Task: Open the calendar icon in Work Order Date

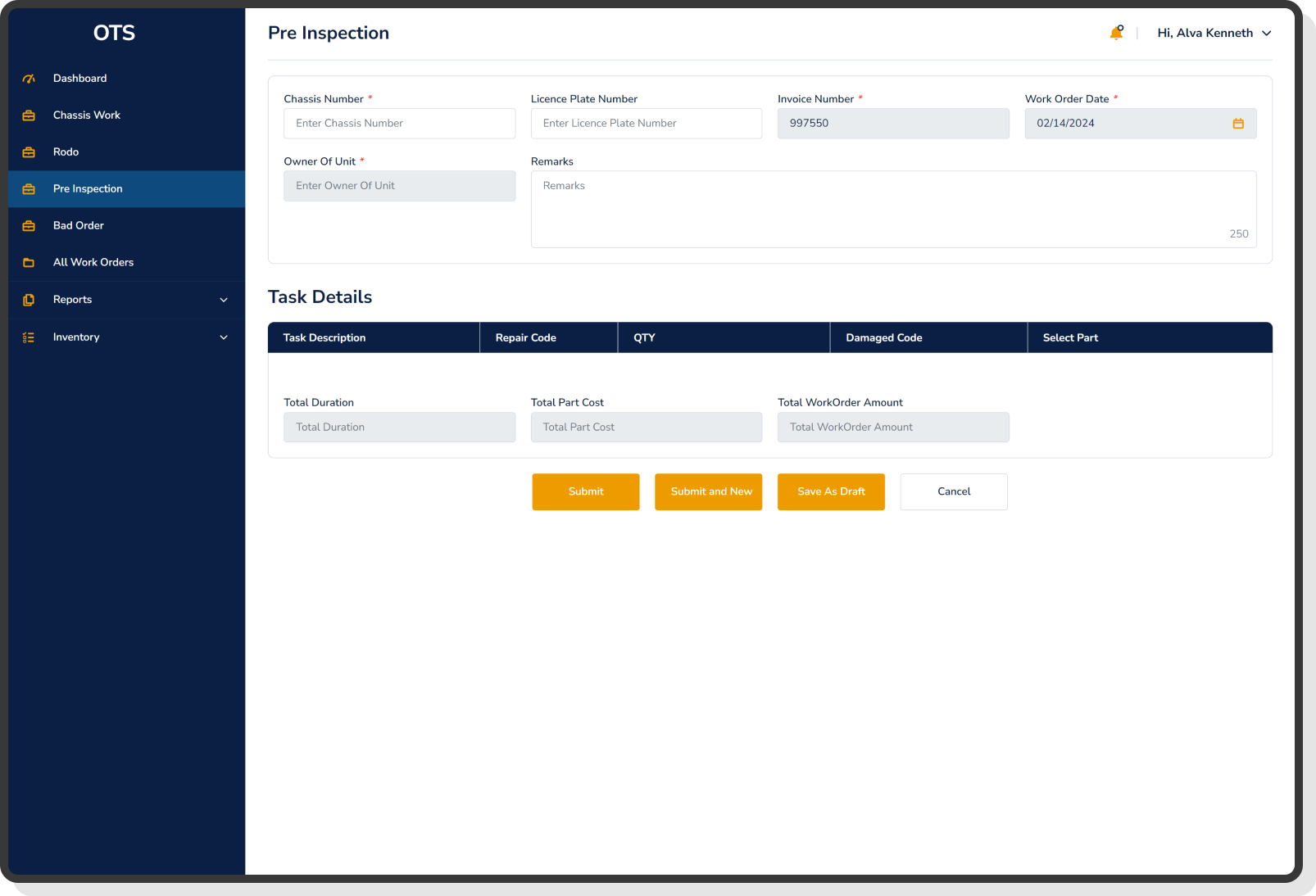Action: click(x=1238, y=123)
